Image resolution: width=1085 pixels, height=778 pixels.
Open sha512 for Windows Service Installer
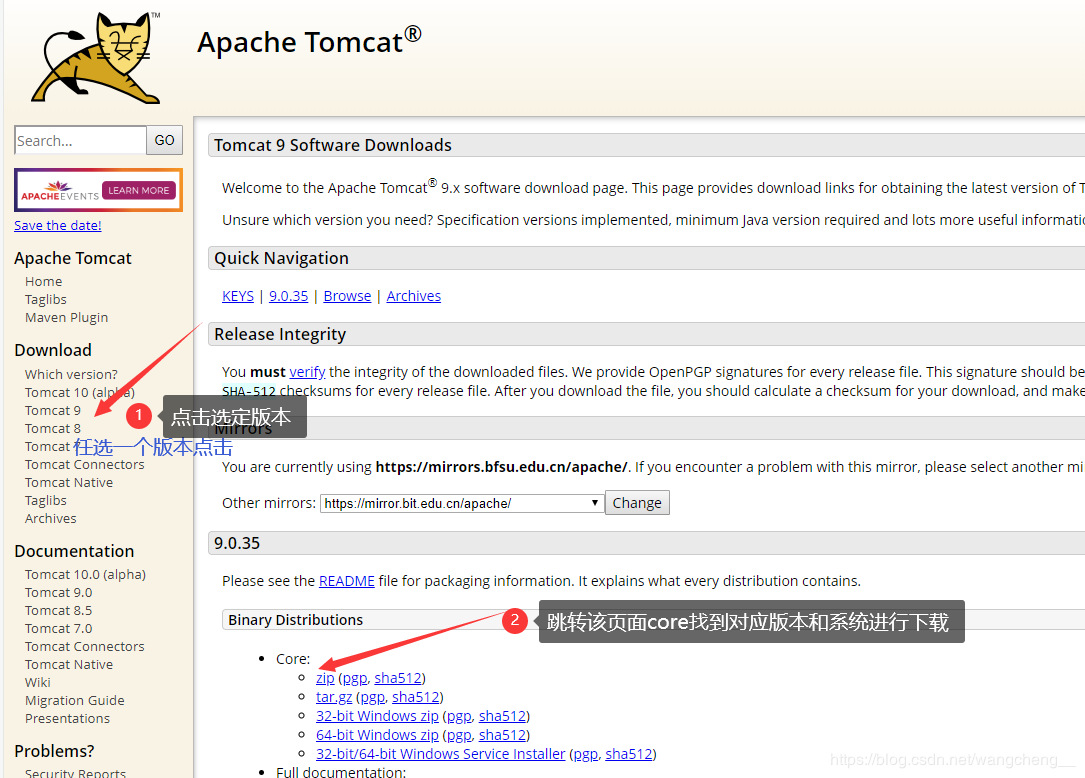click(629, 754)
